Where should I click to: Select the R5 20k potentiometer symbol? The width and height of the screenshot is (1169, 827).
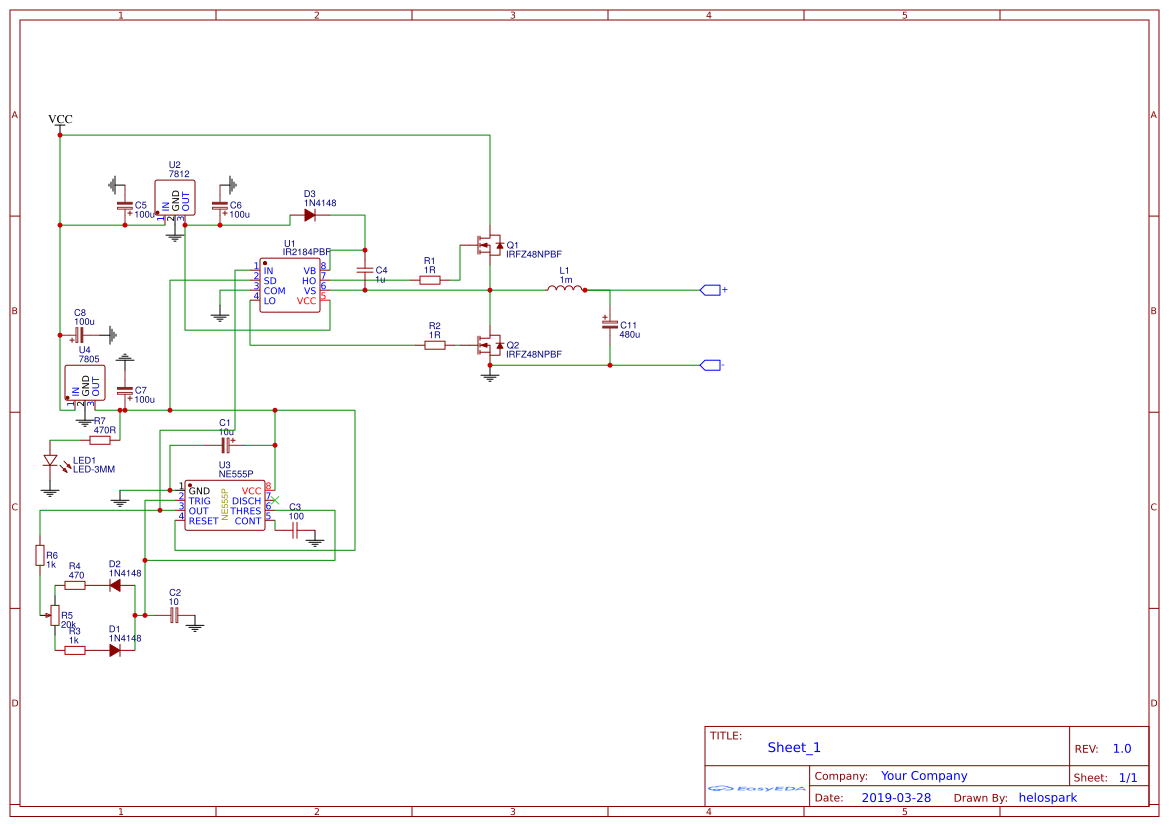(54, 615)
